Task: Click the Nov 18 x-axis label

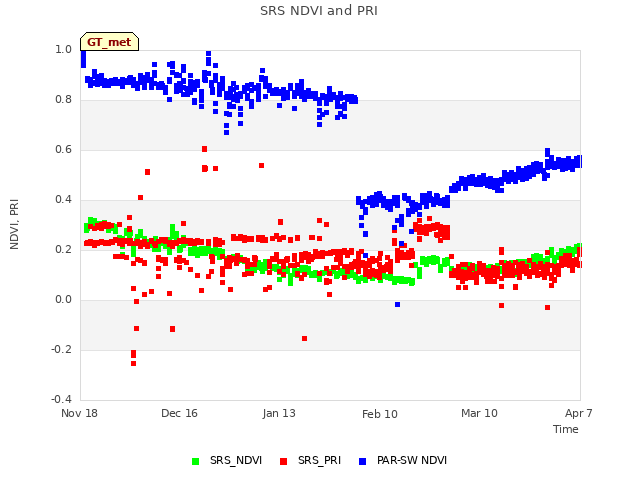Action: pos(79,413)
